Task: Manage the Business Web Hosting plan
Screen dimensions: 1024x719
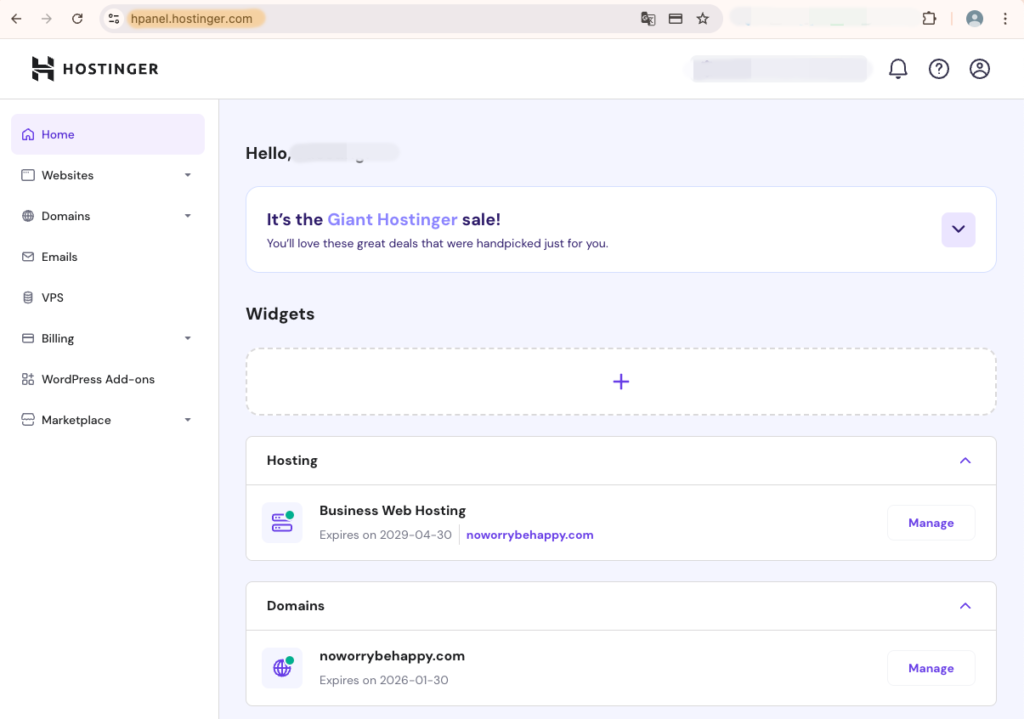Action: point(931,522)
